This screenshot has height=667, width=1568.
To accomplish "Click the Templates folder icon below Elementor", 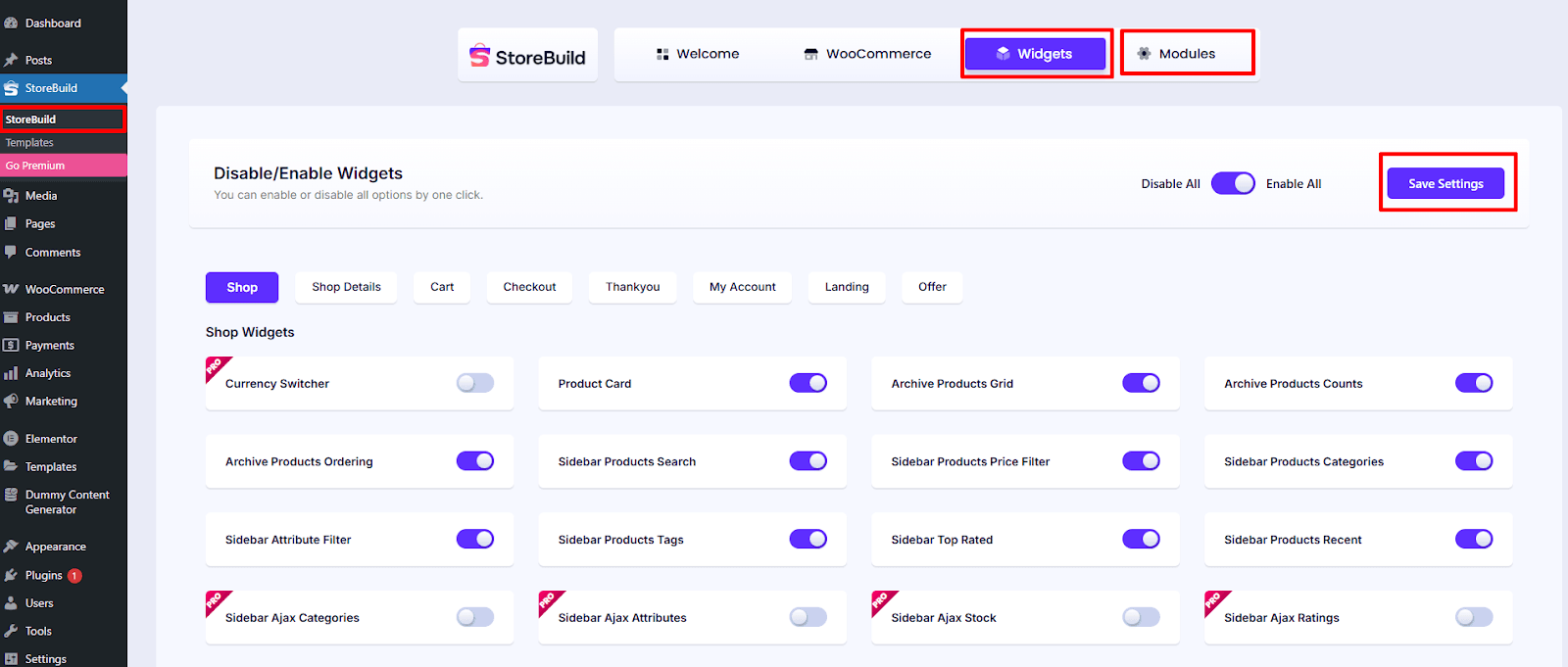I will click(11, 466).
